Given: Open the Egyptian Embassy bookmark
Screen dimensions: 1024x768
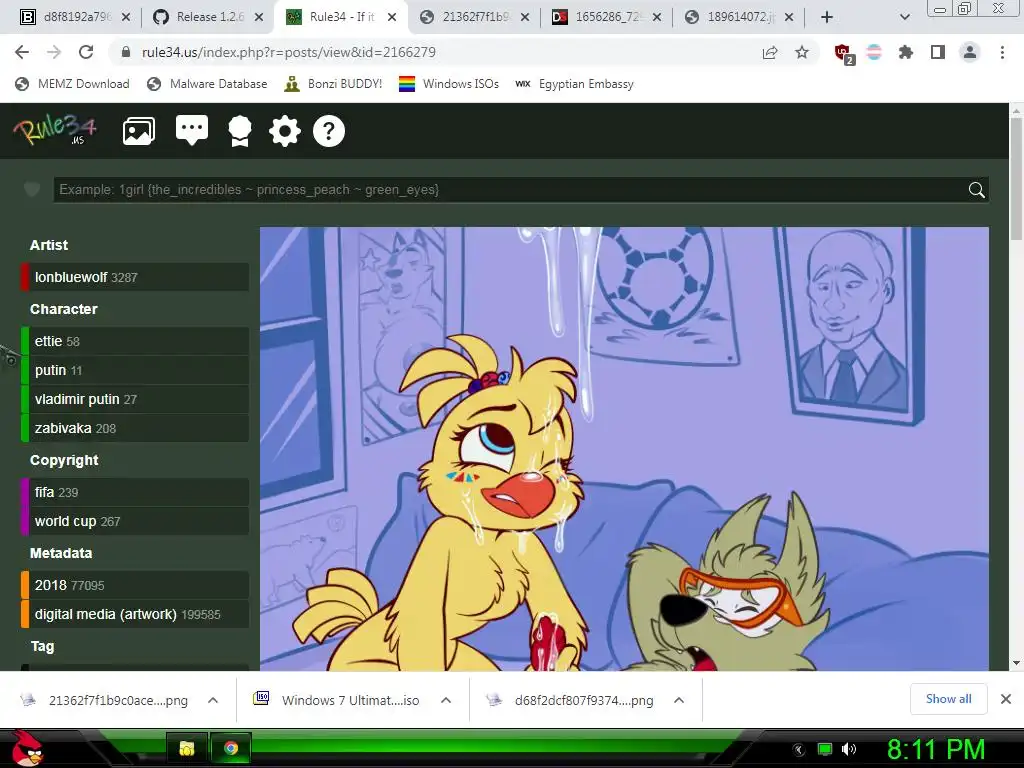Looking at the screenshot, I should 574,84.
